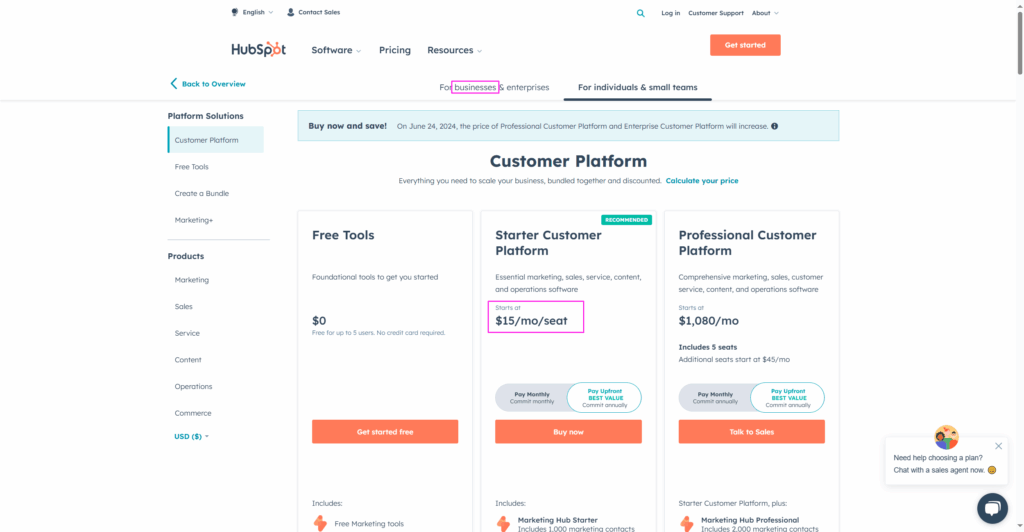Click the Contact Sales person icon
The width and height of the screenshot is (1024, 532).
291,12
